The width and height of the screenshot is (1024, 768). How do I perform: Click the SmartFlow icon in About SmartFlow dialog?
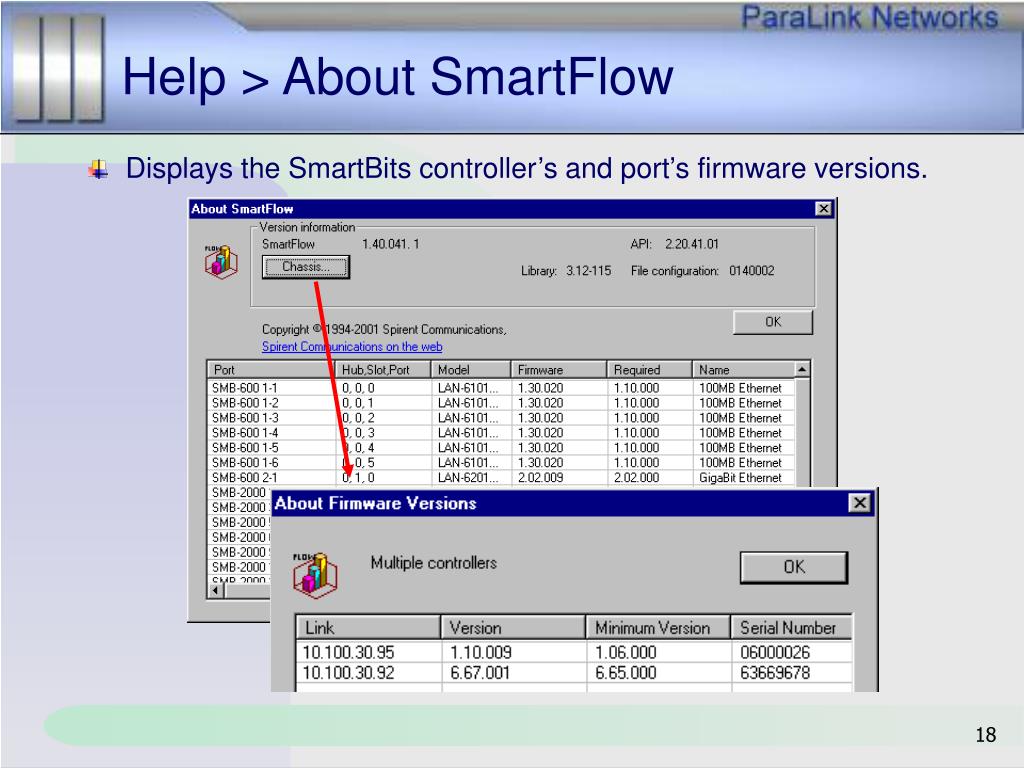click(221, 263)
